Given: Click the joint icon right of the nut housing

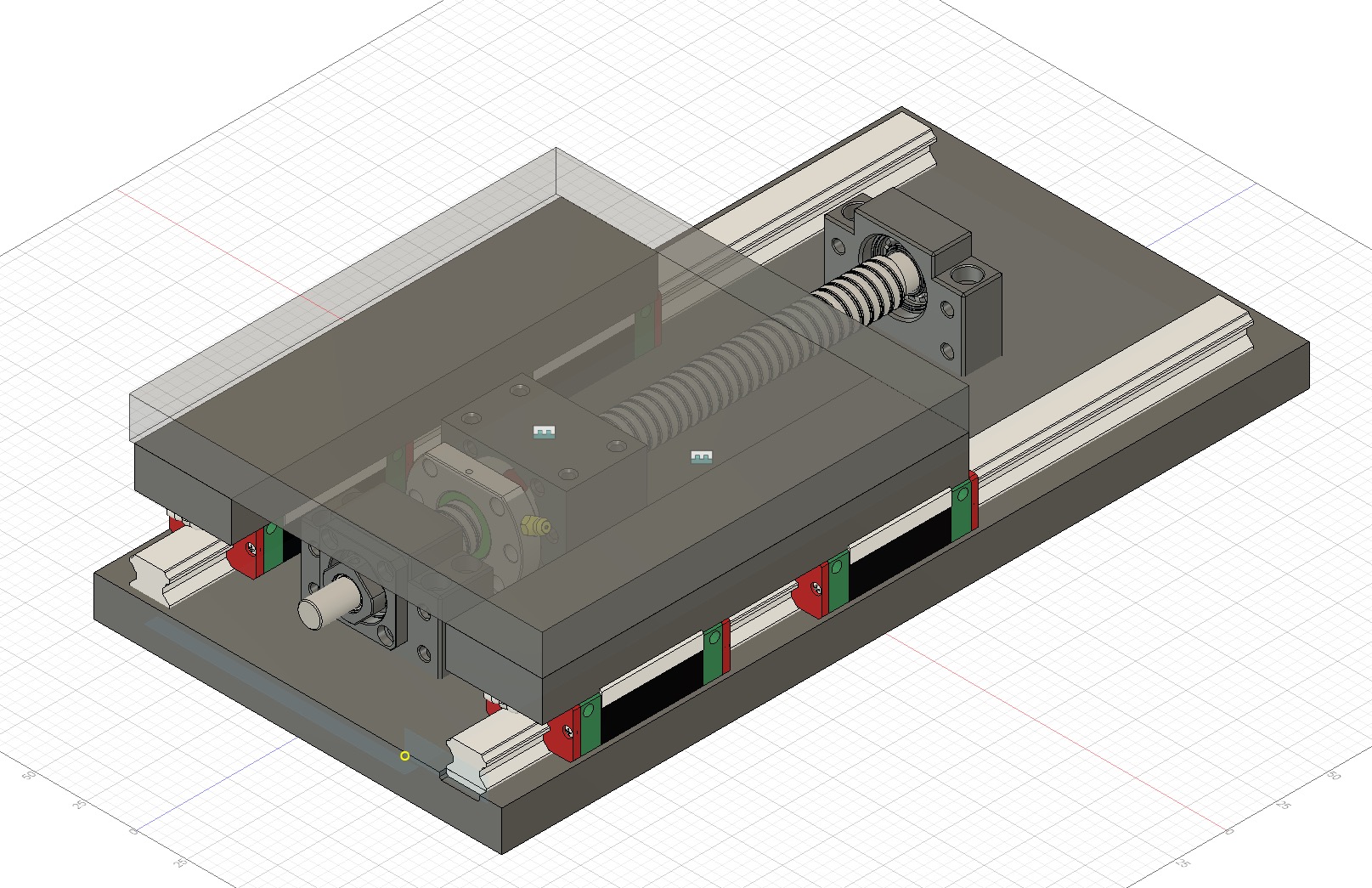Looking at the screenshot, I should point(701,457).
